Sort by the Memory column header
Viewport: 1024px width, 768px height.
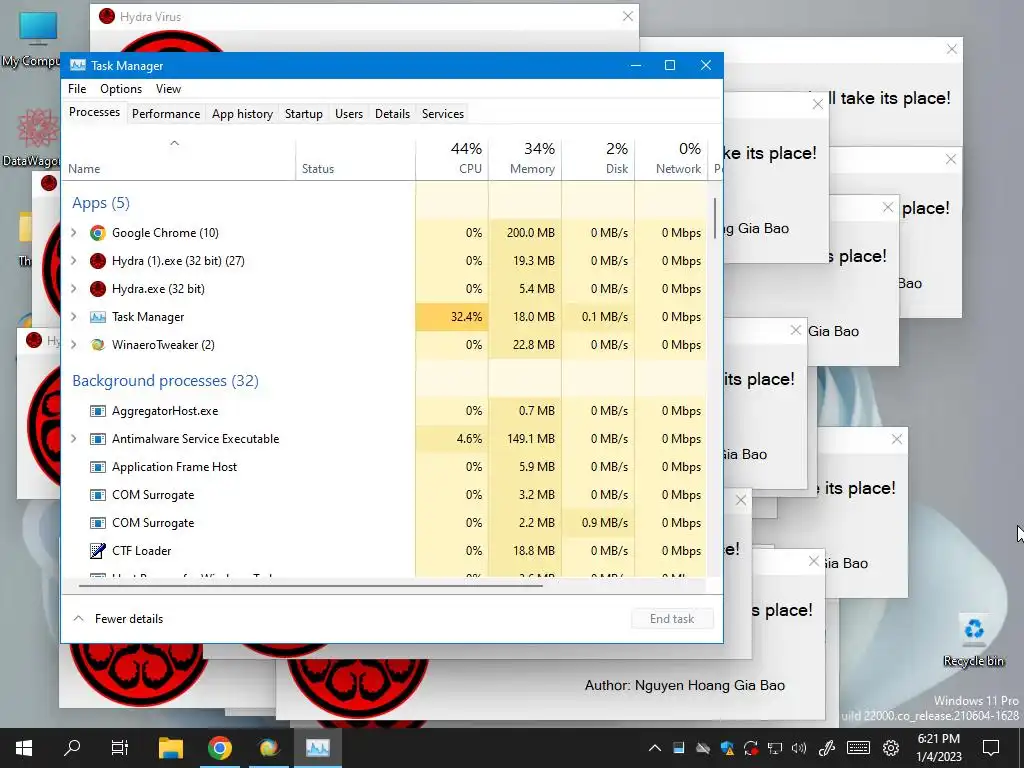click(525, 159)
